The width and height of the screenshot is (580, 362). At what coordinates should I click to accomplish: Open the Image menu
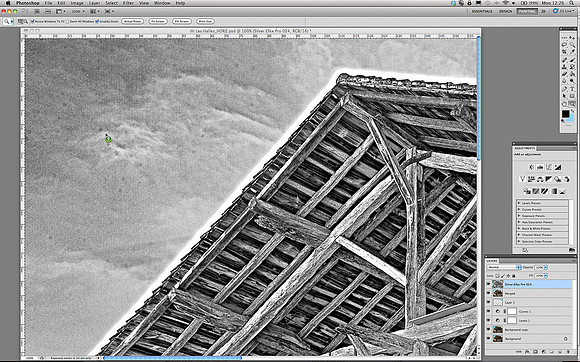coord(77,3)
